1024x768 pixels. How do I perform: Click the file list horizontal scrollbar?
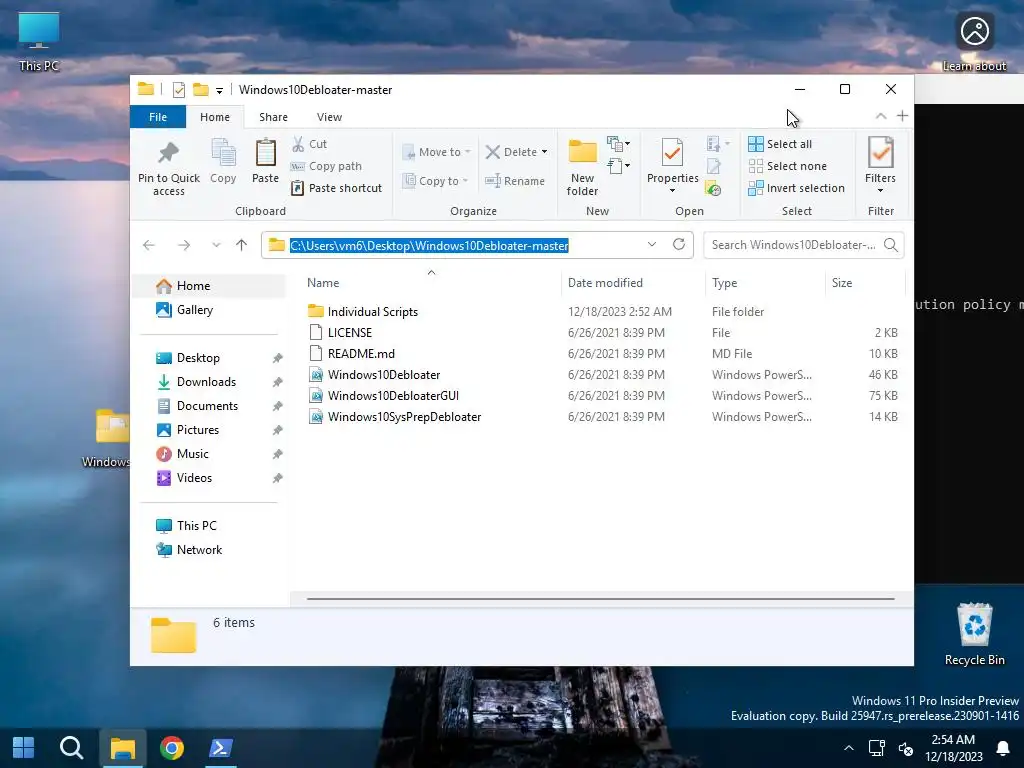600,598
